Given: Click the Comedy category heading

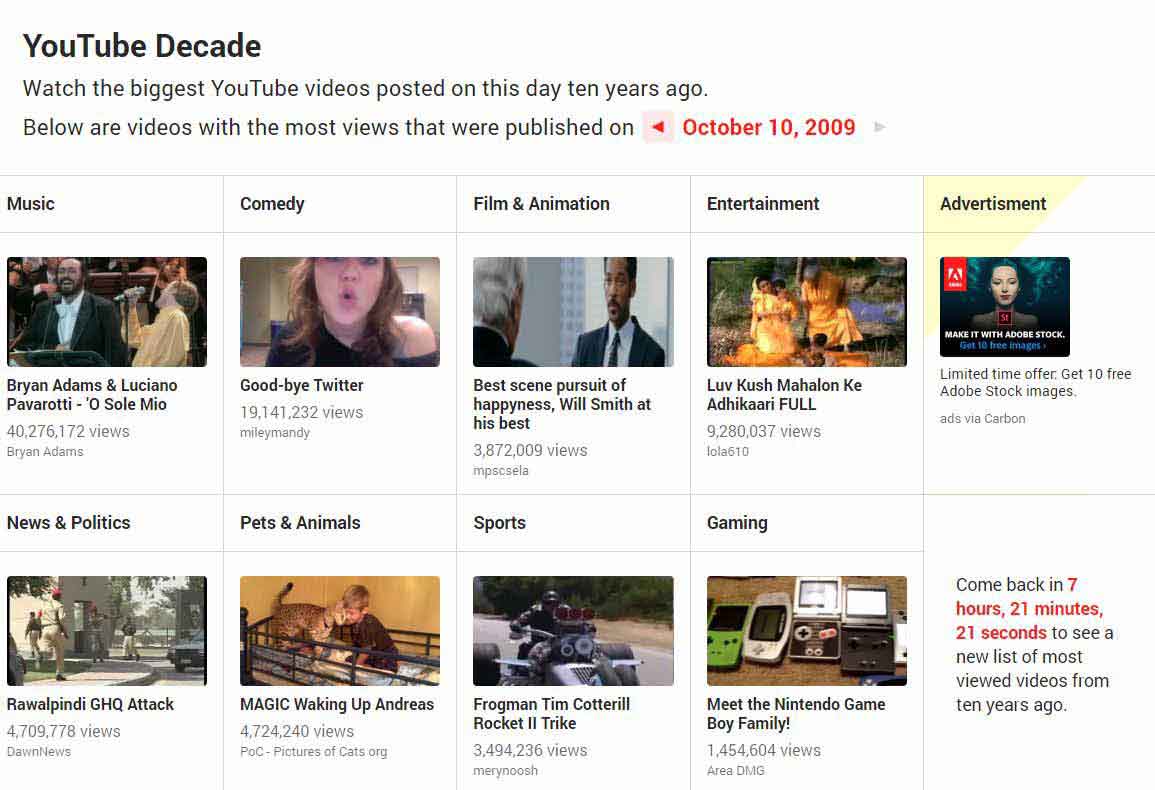Looking at the screenshot, I should tap(272, 203).
